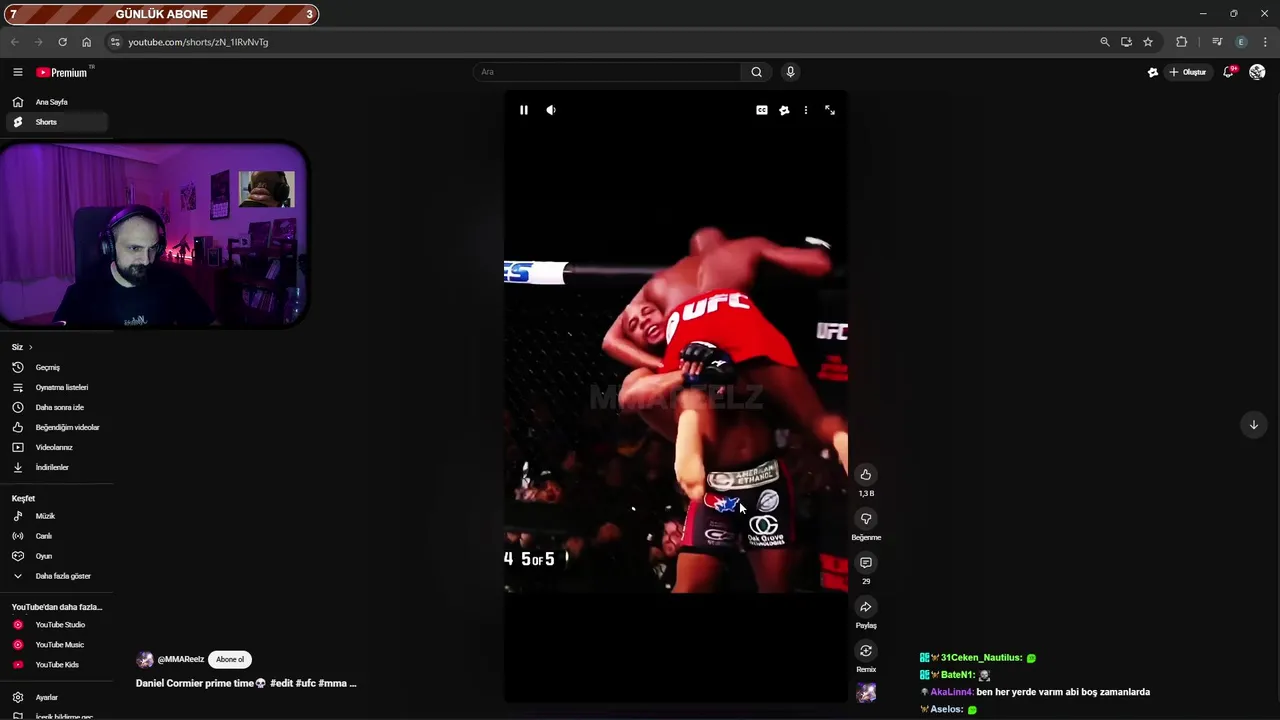The height and width of the screenshot is (720, 1280).
Task: Open Shorts player settings gear icon
Action: [784, 110]
